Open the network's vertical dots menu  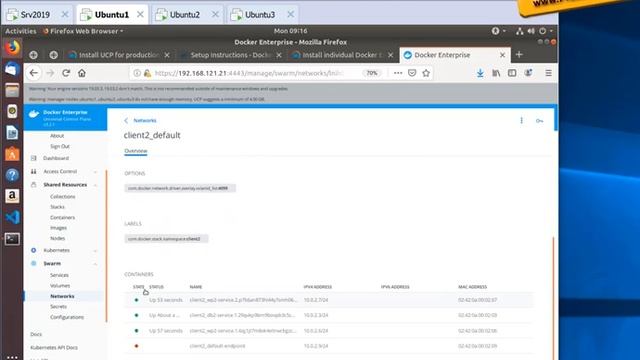[x=521, y=120]
